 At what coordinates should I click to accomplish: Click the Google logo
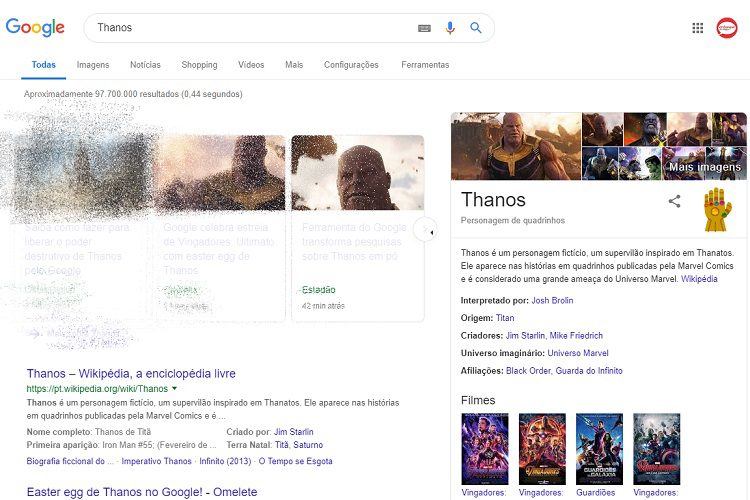(x=35, y=28)
